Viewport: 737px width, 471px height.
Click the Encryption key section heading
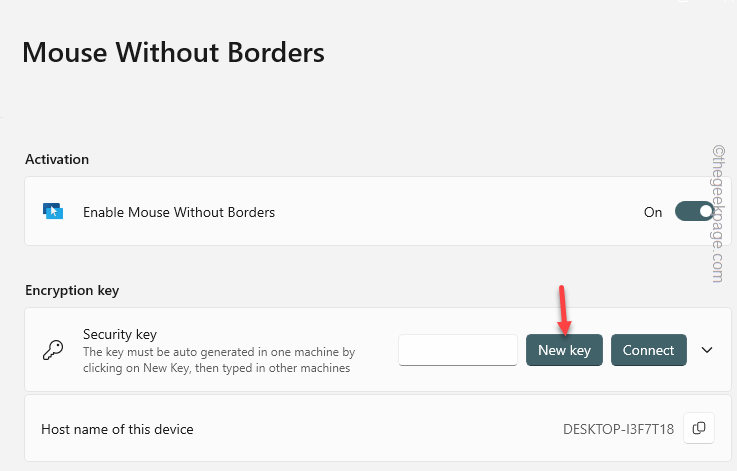coord(72,290)
